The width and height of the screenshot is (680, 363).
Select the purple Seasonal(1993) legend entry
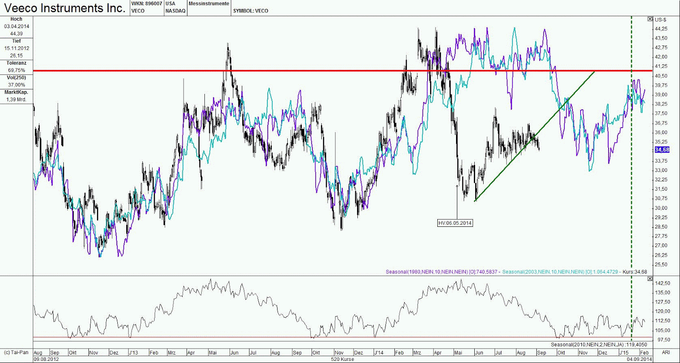click(441, 271)
